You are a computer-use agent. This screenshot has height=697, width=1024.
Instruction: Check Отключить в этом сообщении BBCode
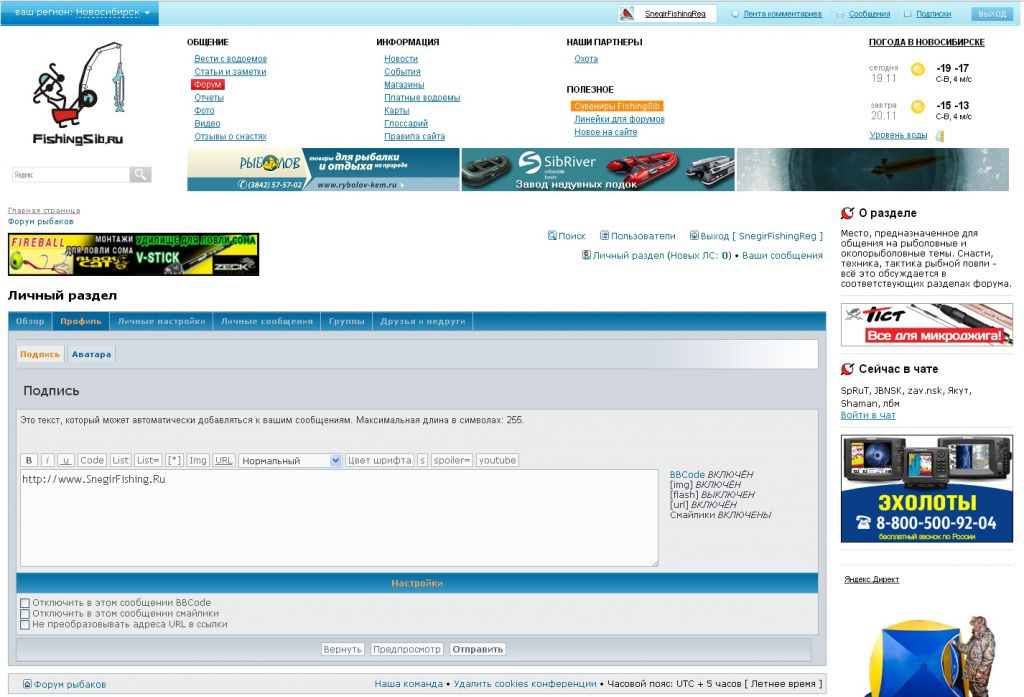(25, 603)
